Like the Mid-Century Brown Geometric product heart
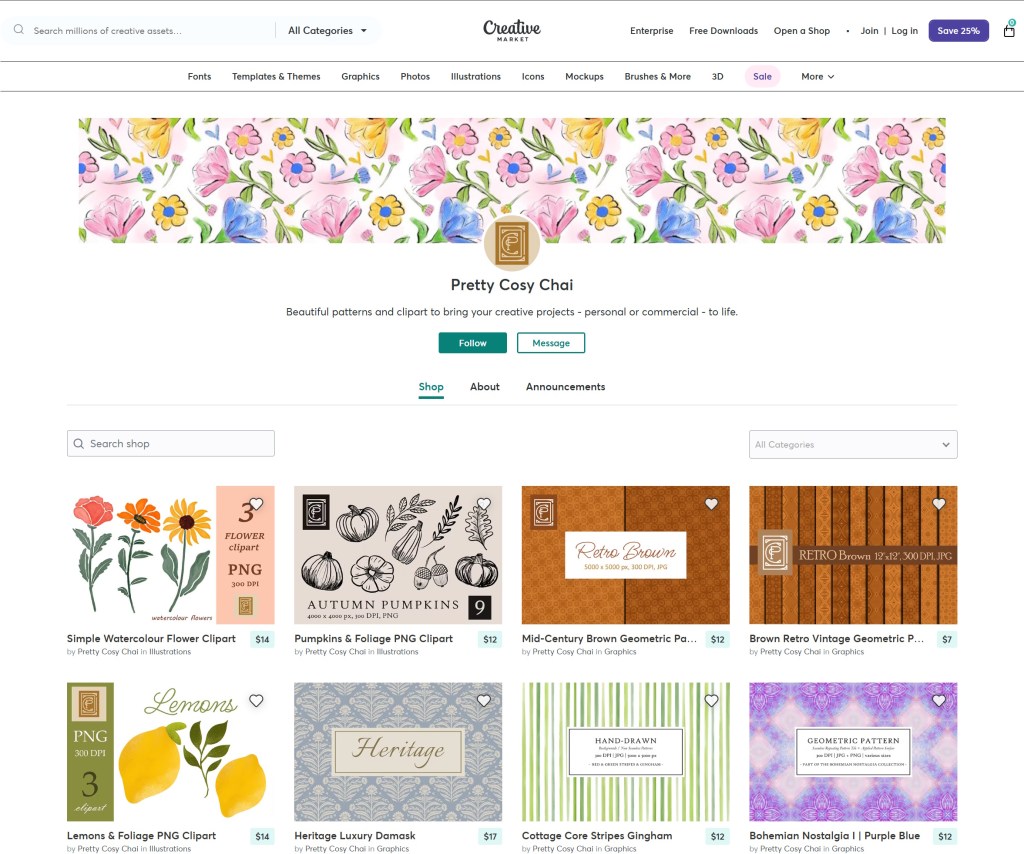 pyautogui.click(x=711, y=504)
